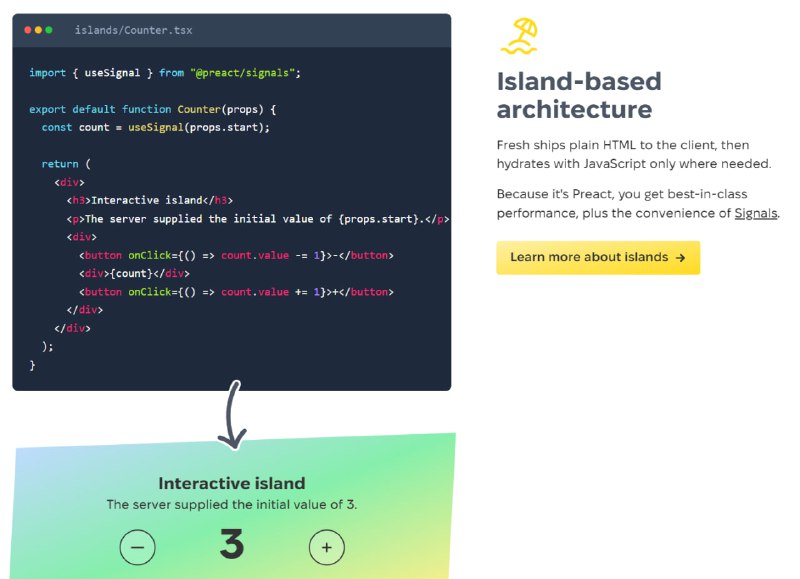
Task: Click the red dot in code window
Action: (28, 30)
